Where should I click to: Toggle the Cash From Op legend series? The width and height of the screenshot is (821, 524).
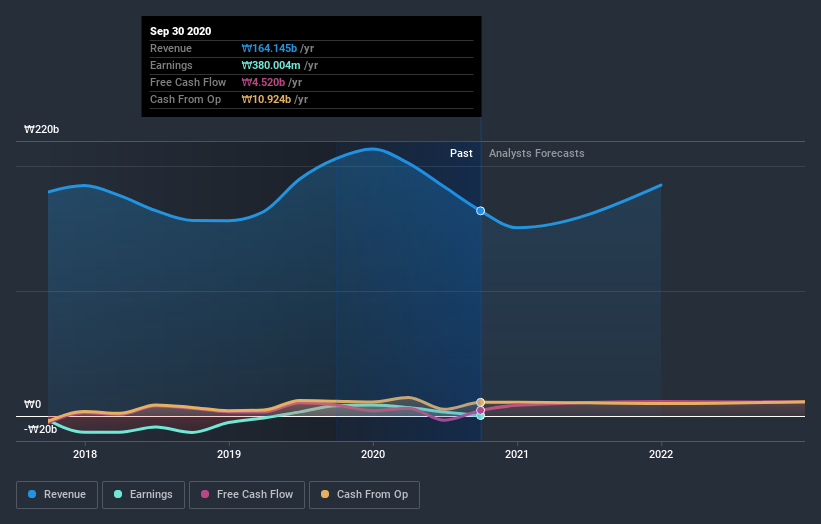[364, 495]
